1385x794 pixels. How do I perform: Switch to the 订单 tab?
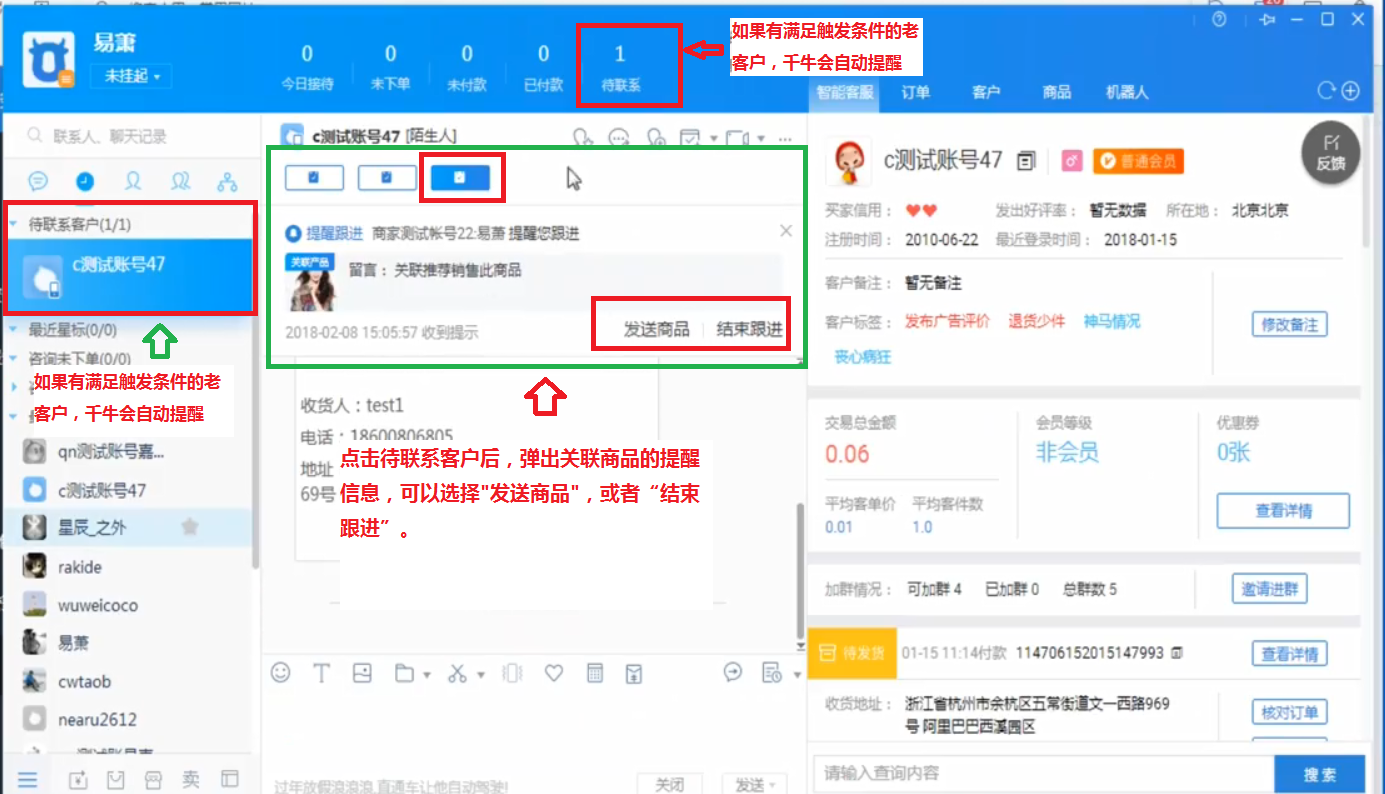[x=915, y=92]
